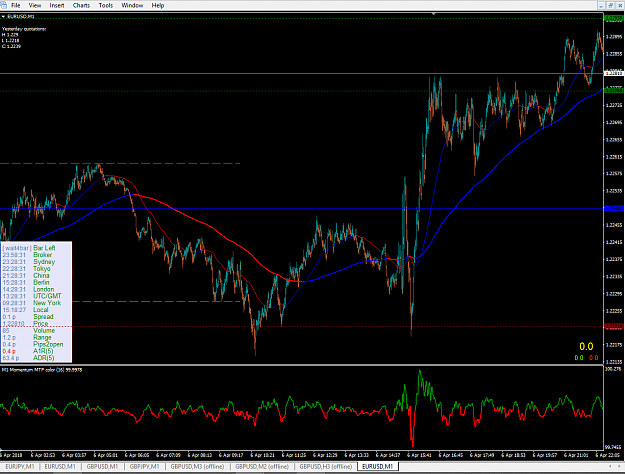625x474 pixels.
Task: Click the 'UTC/GMT' time row
Action: tap(32, 296)
